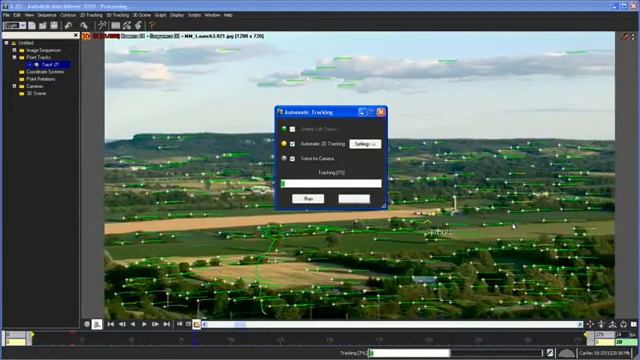Open the 3D Tracking menu
Image resolution: width=640 pixels, height=360 pixels.
[118, 15]
